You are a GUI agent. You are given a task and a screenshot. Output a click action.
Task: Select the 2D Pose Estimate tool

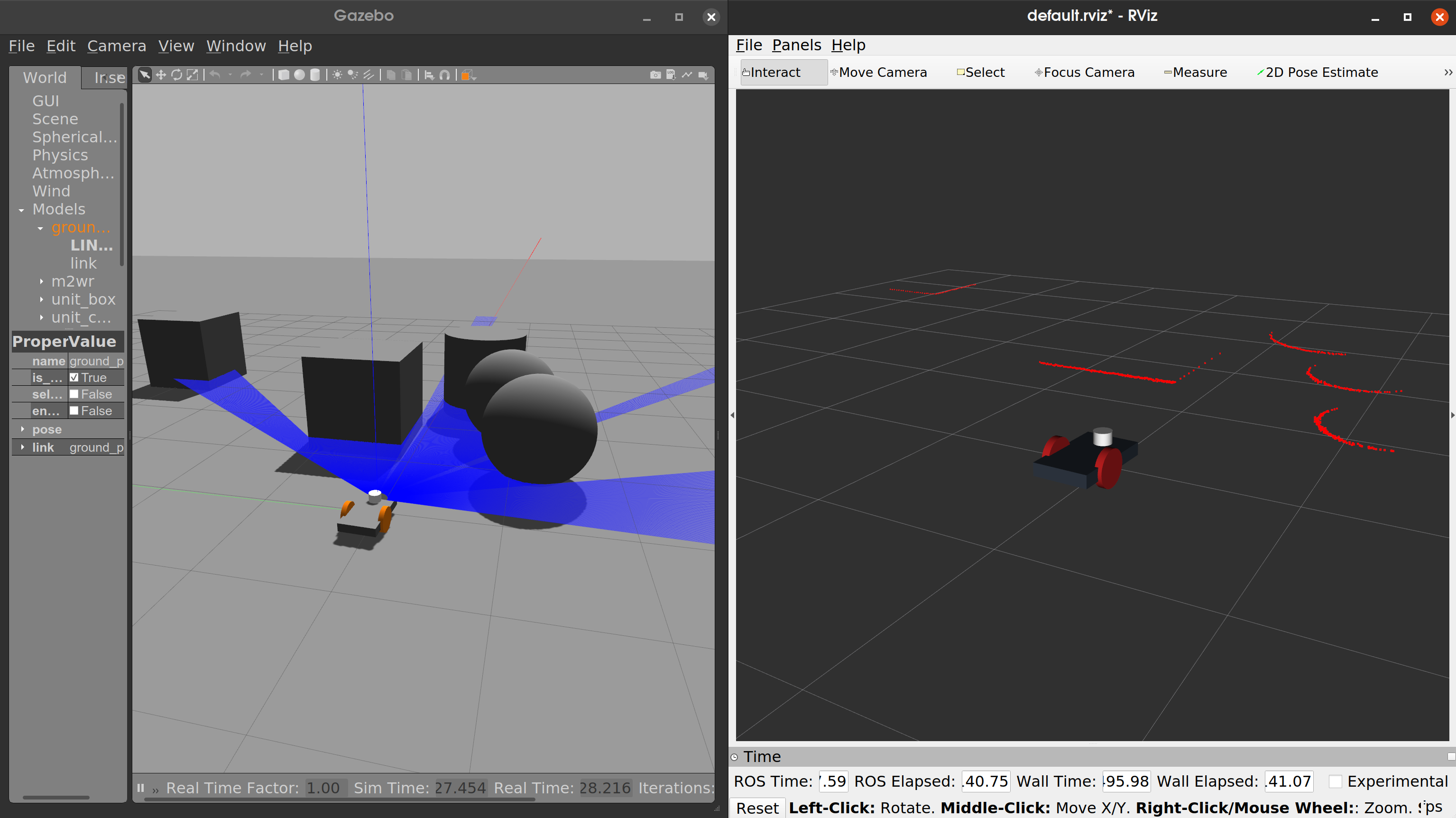tap(1318, 73)
